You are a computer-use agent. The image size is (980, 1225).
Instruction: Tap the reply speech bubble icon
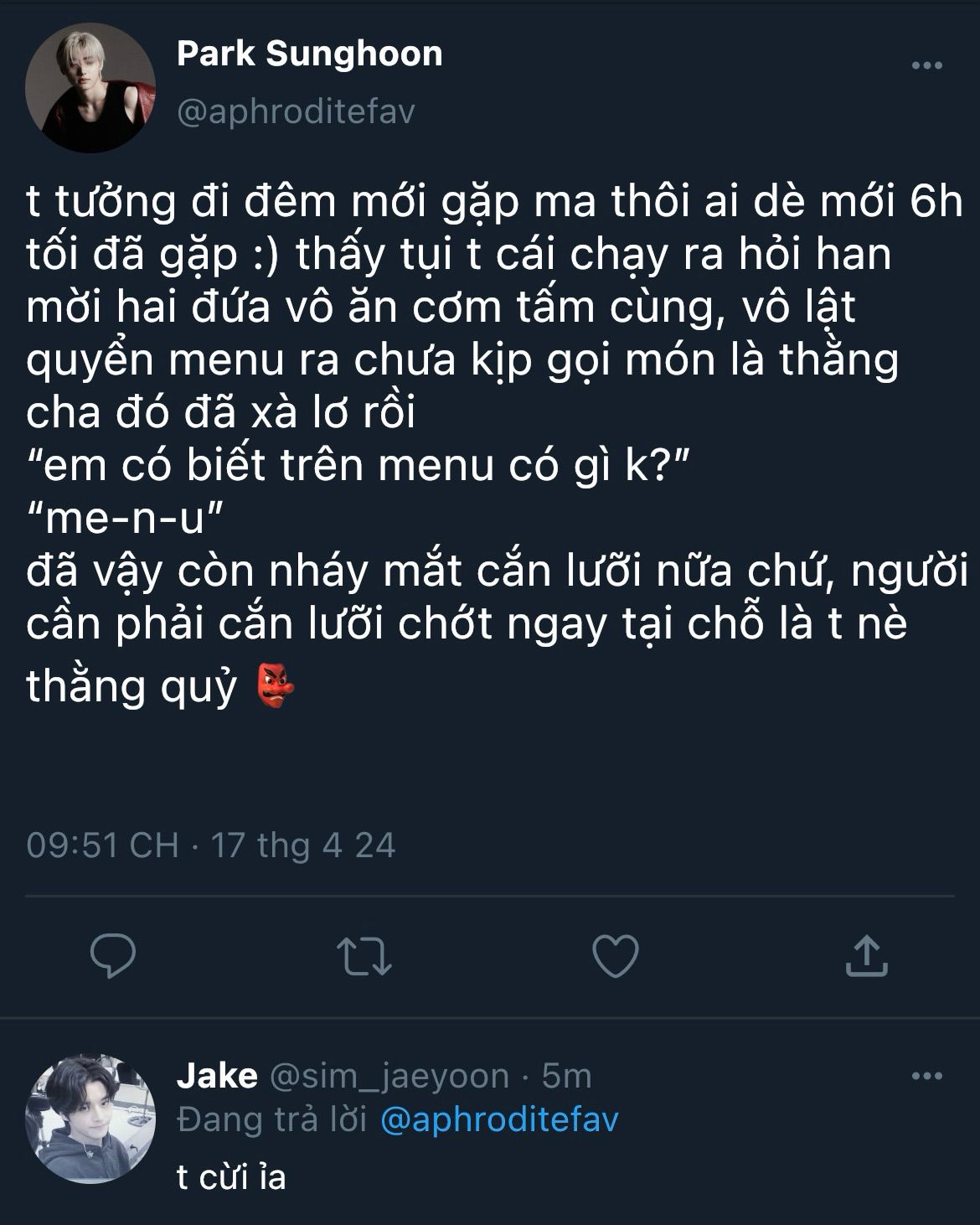tap(112, 956)
